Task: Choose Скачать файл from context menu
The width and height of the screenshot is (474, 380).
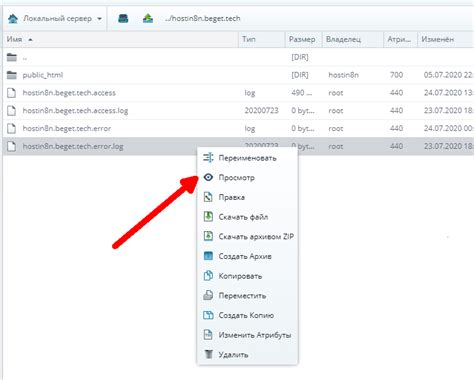Action: [x=247, y=217]
